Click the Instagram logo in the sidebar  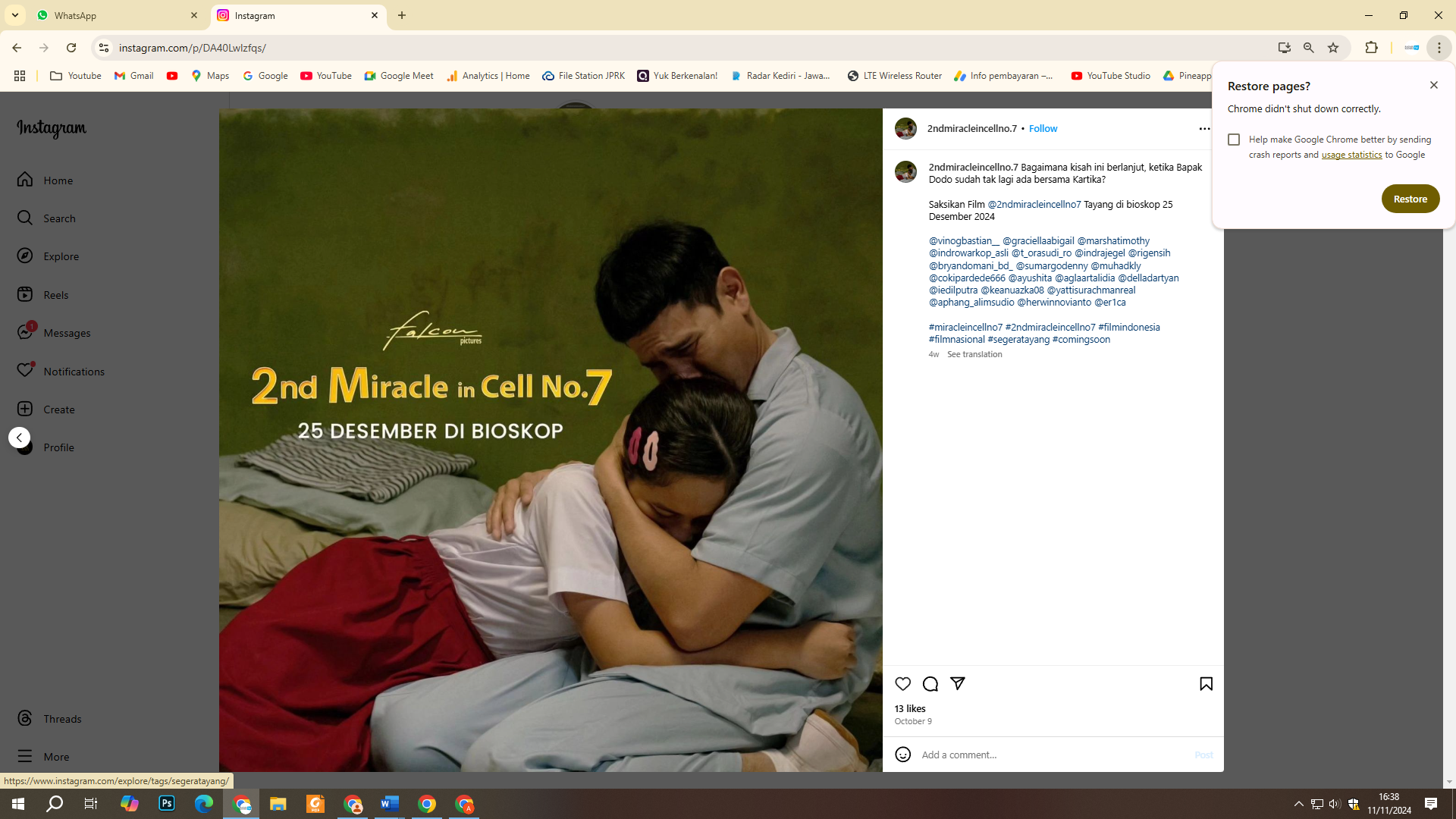pyautogui.click(x=52, y=129)
